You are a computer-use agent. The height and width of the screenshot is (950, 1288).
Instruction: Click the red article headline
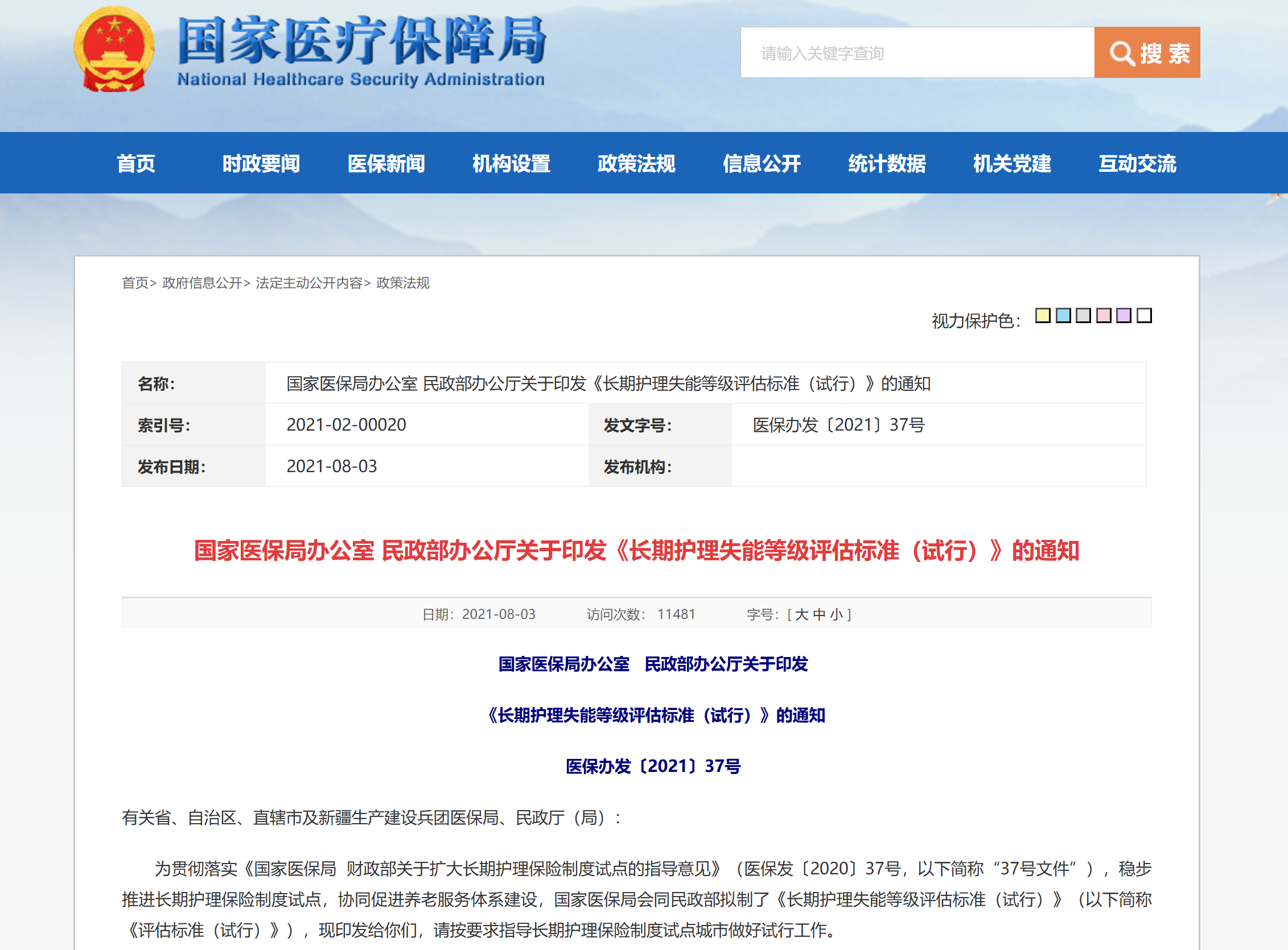(x=636, y=550)
